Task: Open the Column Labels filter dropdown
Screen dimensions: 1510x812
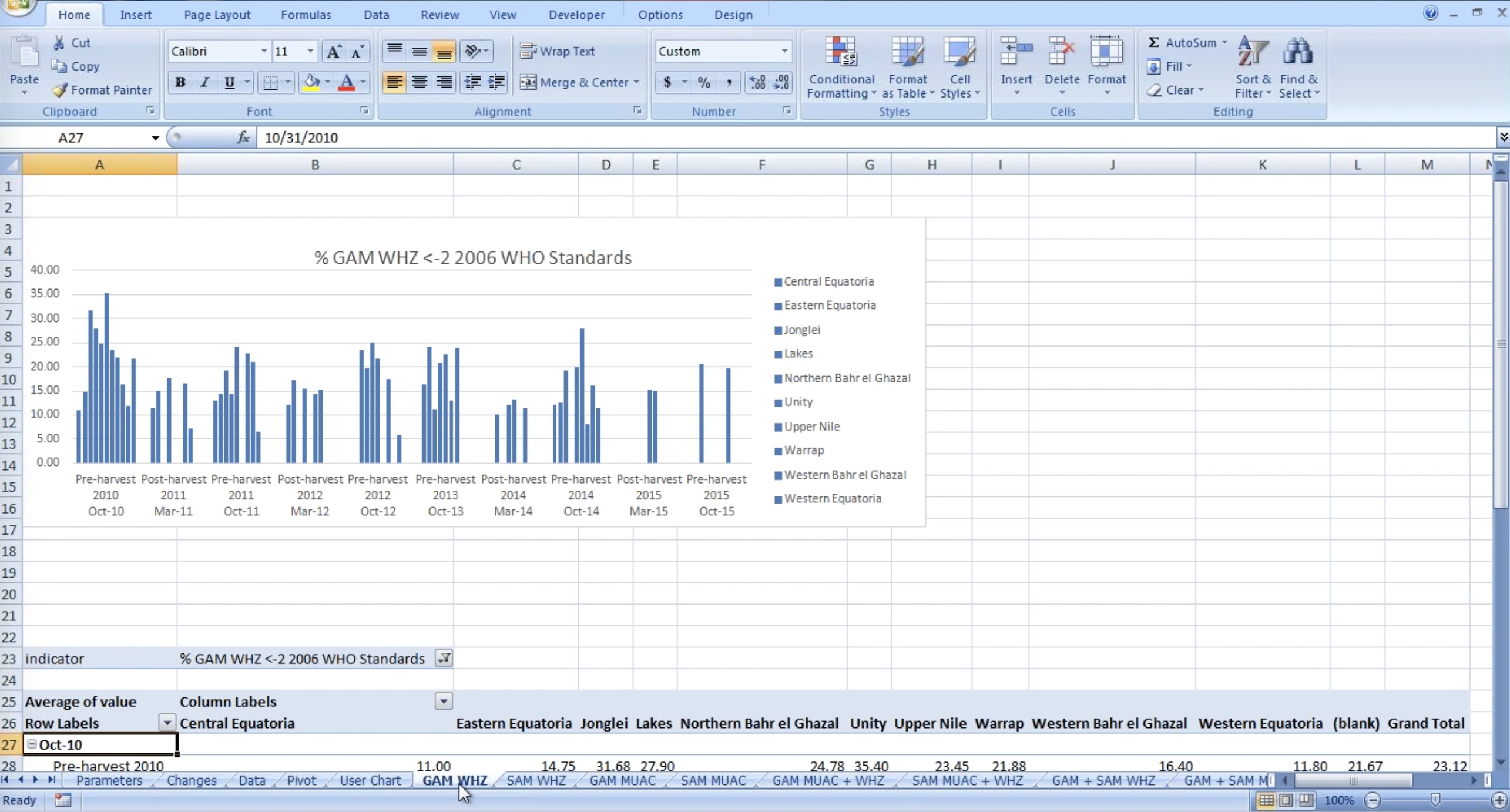Action: click(x=444, y=701)
